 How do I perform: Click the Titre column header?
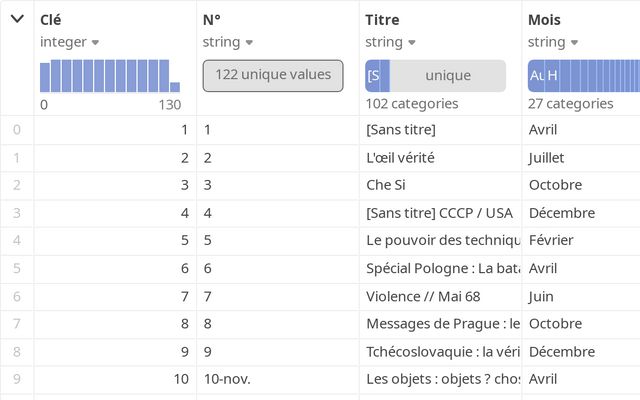pyautogui.click(x=382, y=19)
